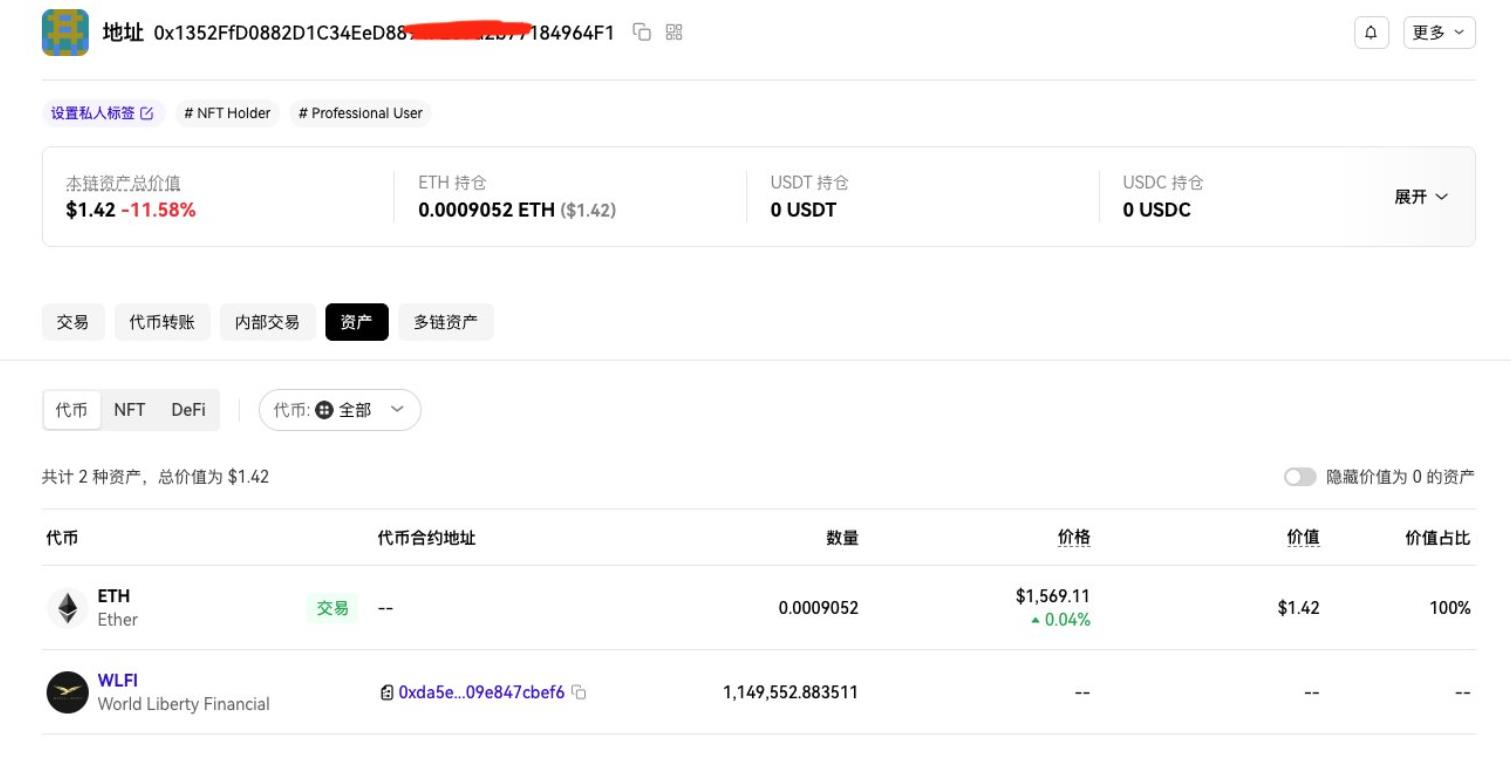The width and height of the screenshot is (1511, 757).
Task: Click the green 交易 button for ETH
Action: 332,608
